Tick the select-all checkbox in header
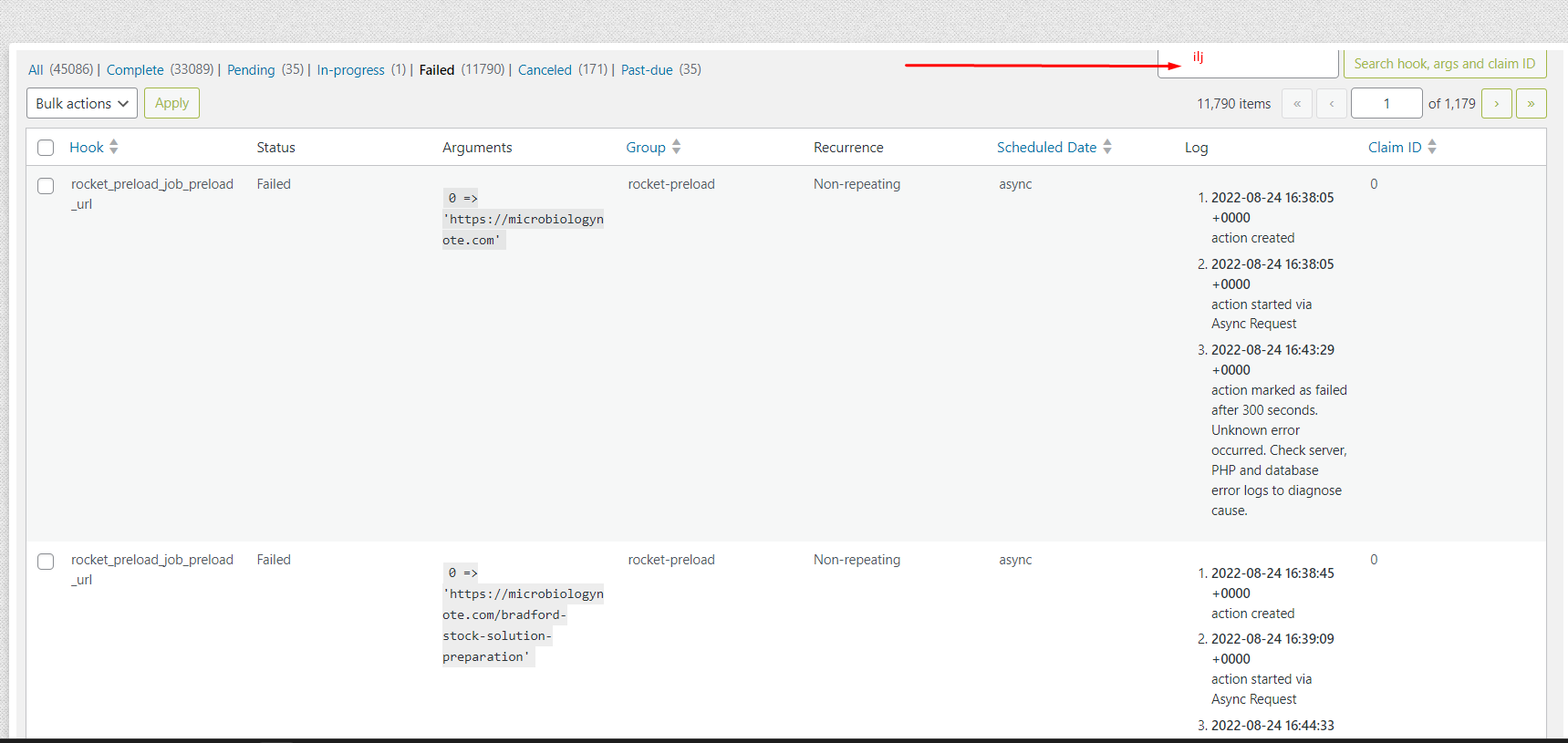Viewport: 1568px width, 743px height. point(46,148)
